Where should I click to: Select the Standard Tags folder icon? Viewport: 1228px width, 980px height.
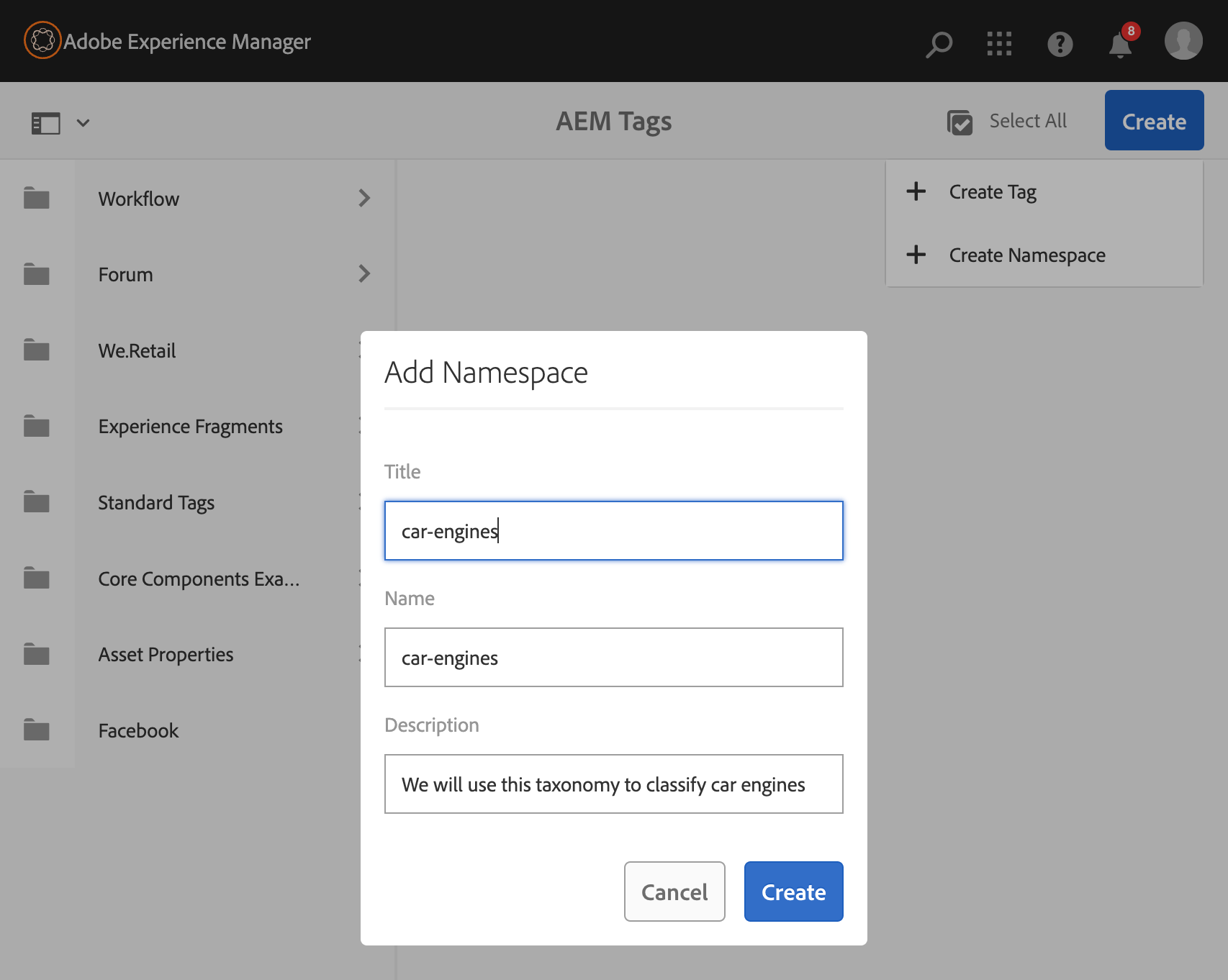pyautogui.click(x=37, y=502)
